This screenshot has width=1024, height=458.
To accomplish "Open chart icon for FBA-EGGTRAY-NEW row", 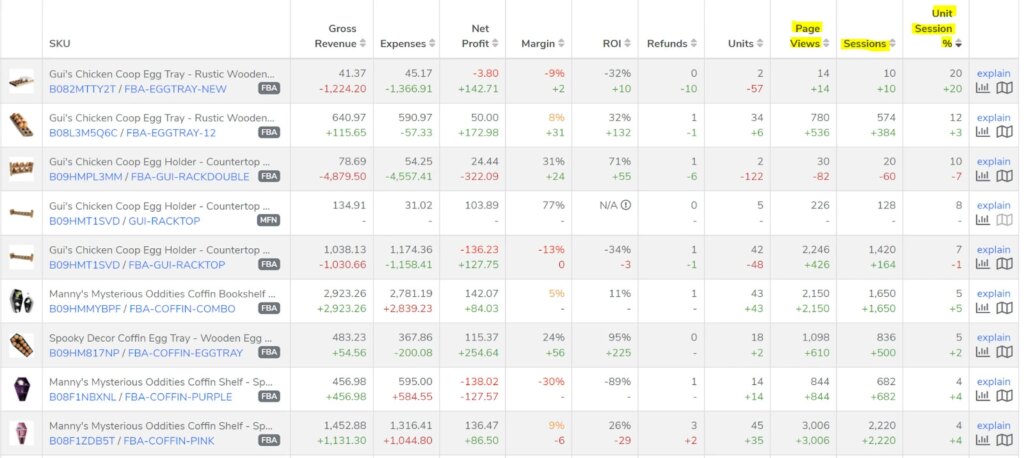I will 982,88.
